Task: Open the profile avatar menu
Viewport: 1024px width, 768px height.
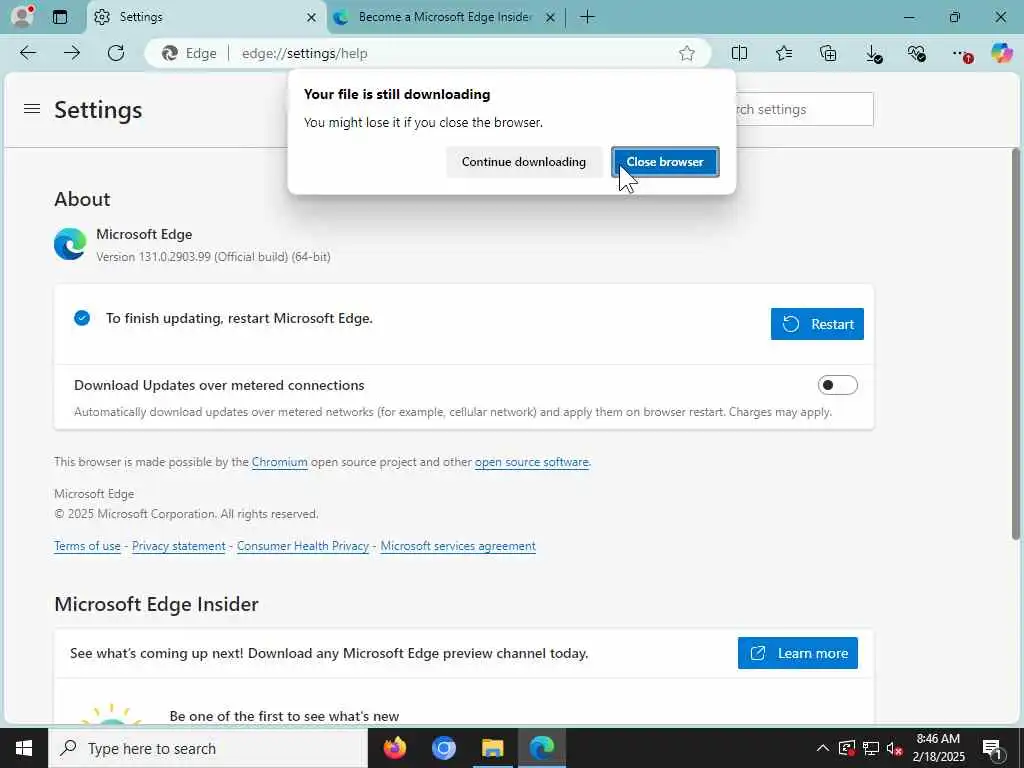Action: (x=22, y=16)
